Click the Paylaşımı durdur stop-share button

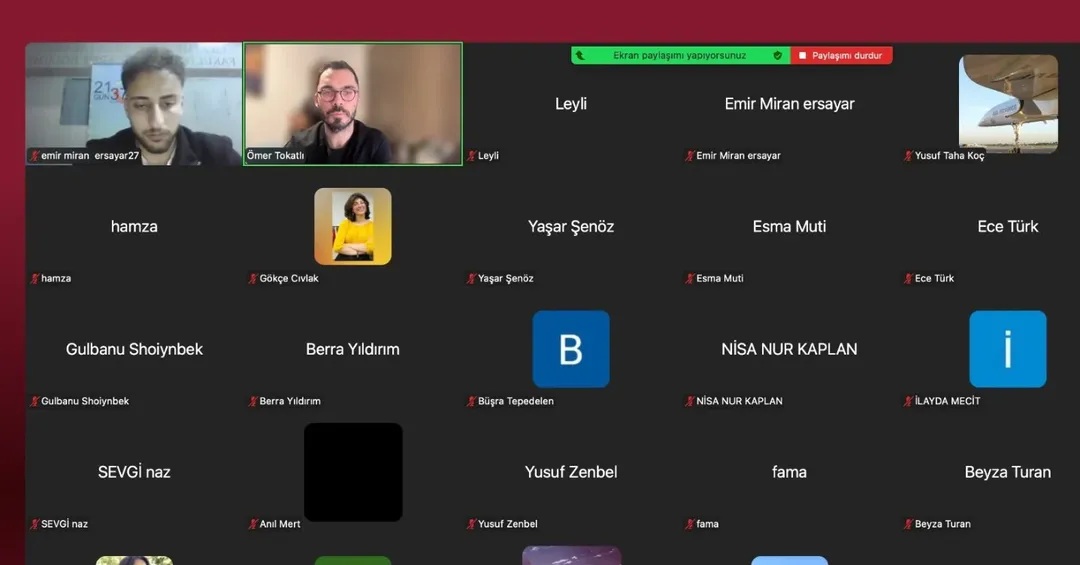click(x=840, y=56)
